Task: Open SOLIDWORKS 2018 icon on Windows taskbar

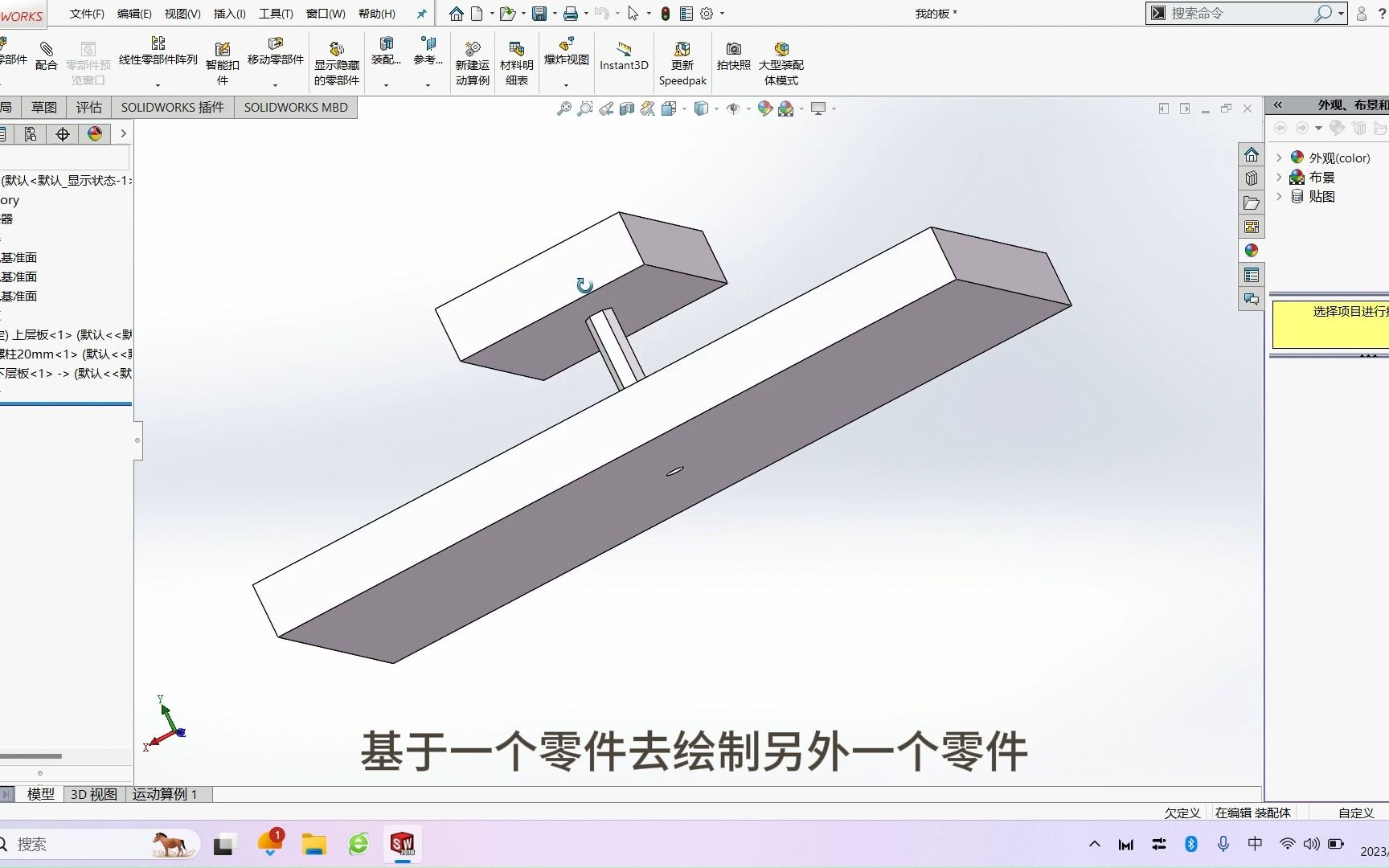Action: point(402,844)
